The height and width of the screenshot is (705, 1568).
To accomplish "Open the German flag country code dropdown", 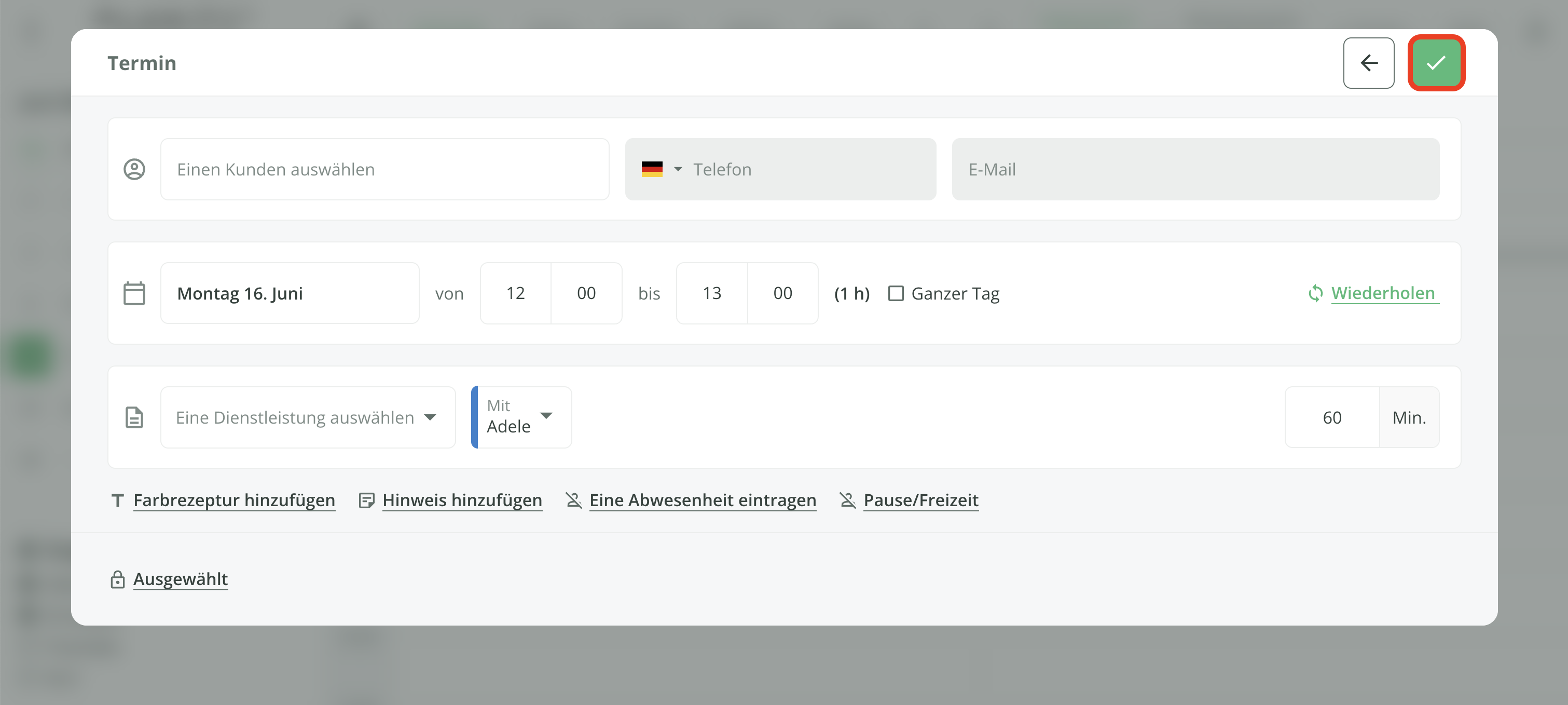I will 661,169.
